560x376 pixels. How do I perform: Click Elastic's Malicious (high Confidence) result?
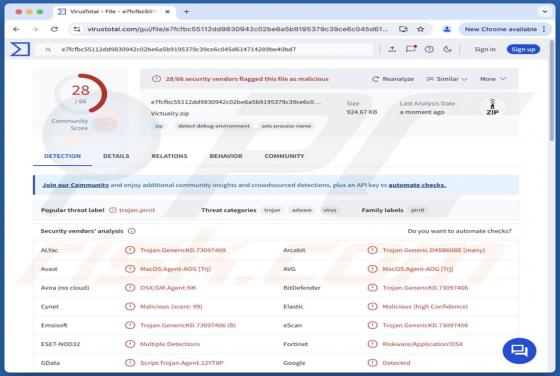[425, 306]
